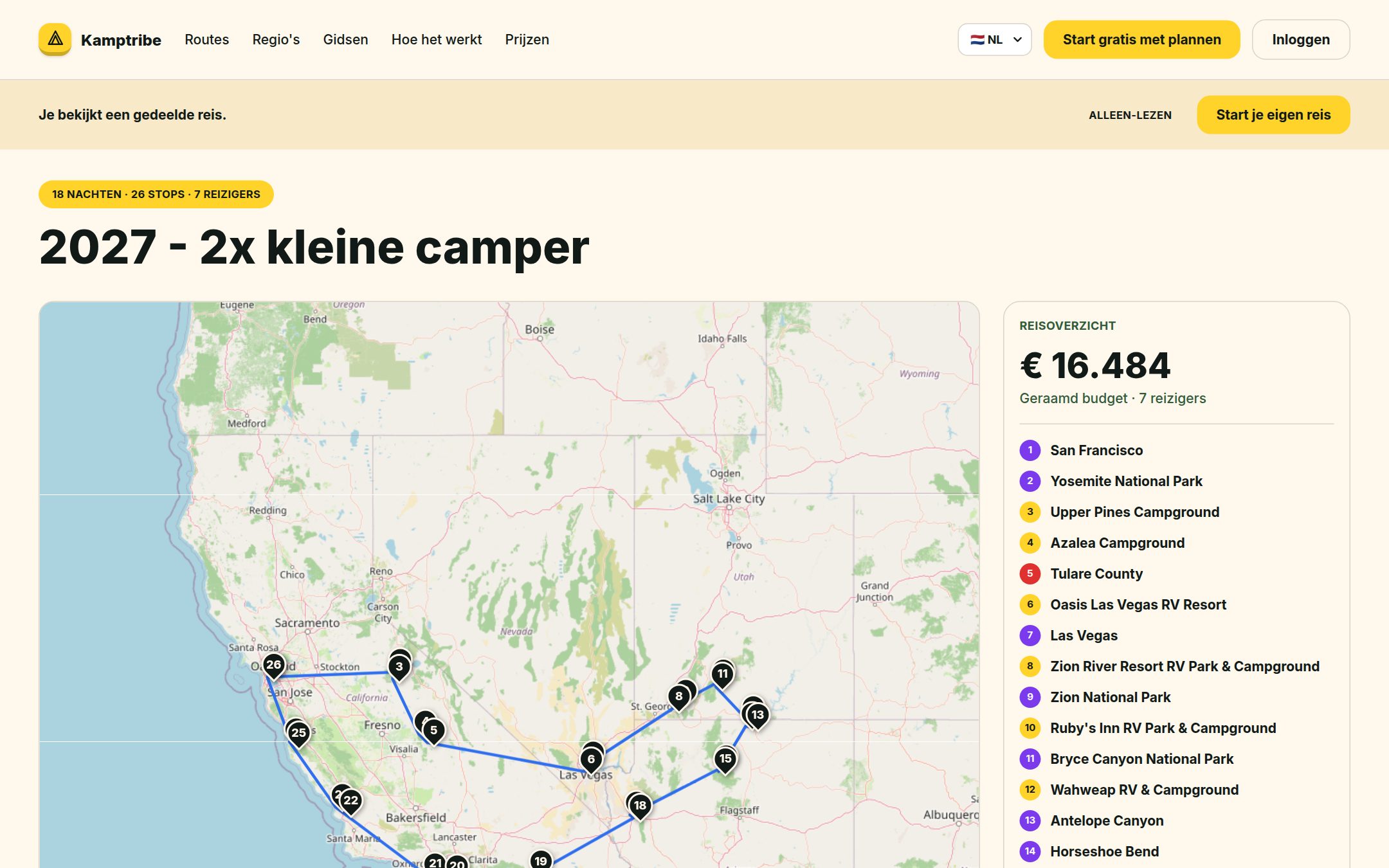This screenshot has width=1389, height=868.
Task: Select Upper Pines Campground stop name
Action: click(1134, 512)
